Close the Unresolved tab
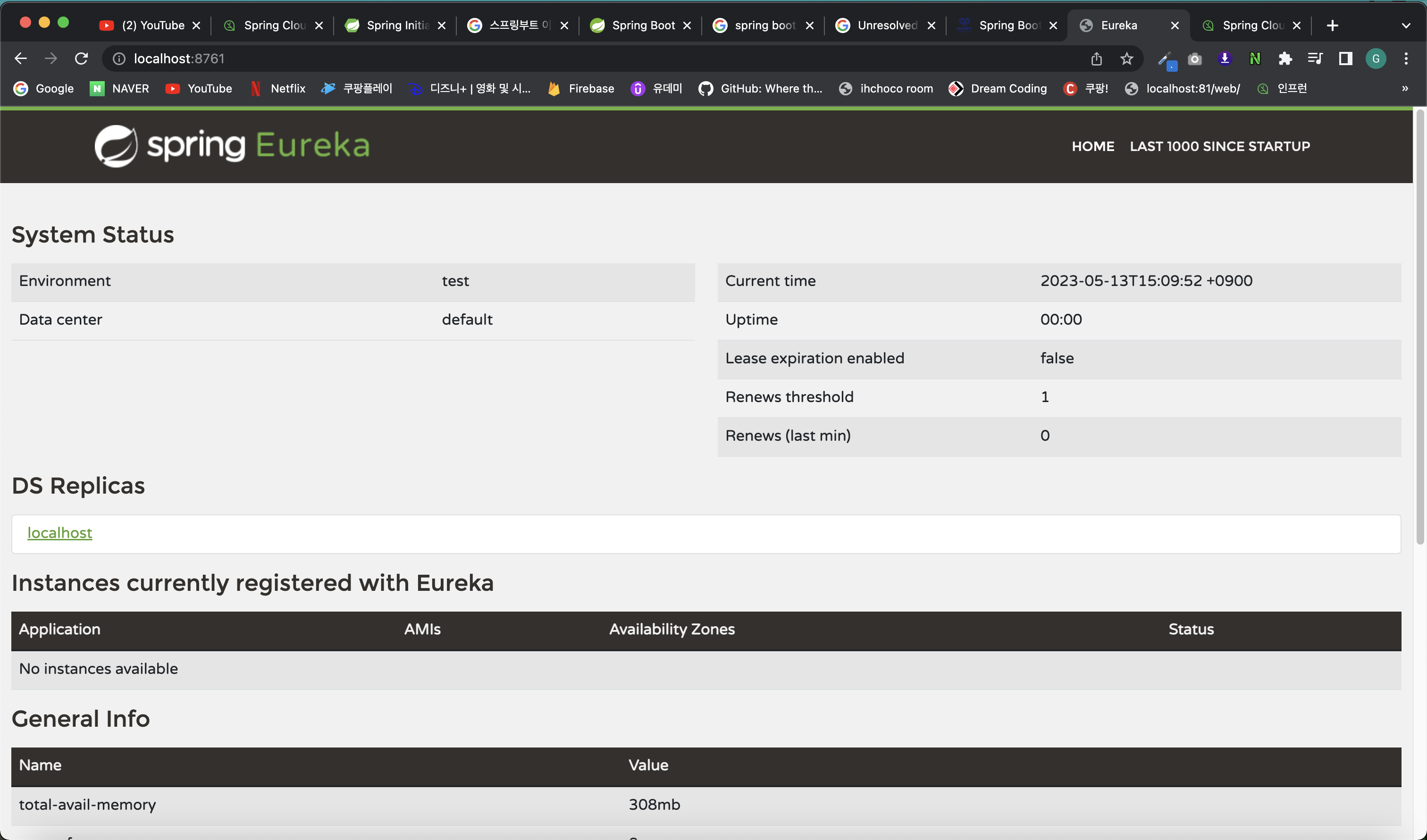1427x840 pixels. pos(932,25)
